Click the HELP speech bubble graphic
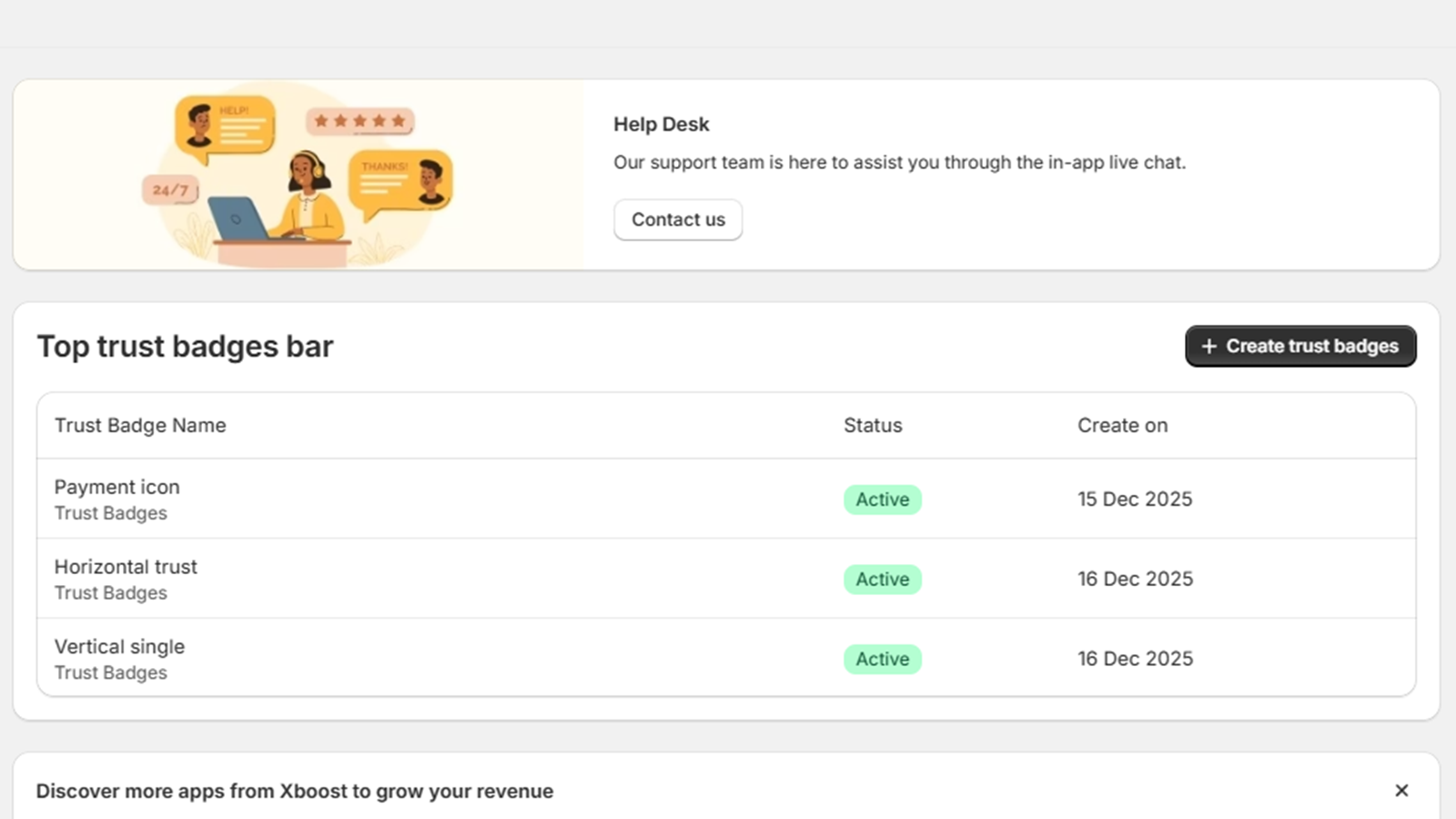The width and height of the screenshot is (1456, 819). tap(225, 126)
